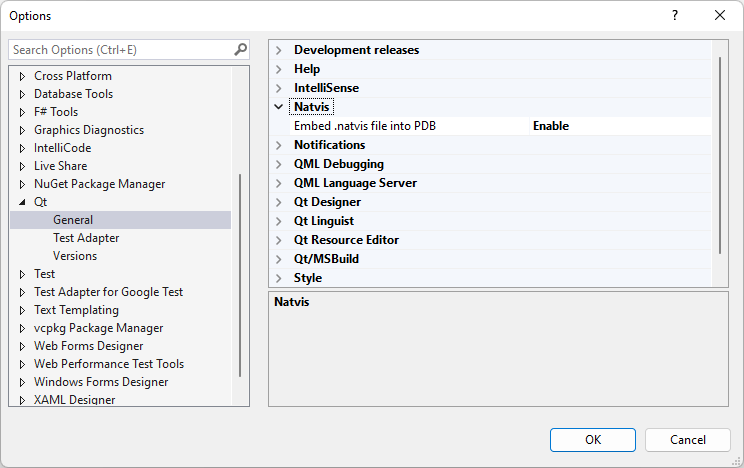Image resolution: width=744 pixels, height=468 pixels.
Task: Select the Graphics Diagnostics label
Action: pyautogui.click(x=89, y=130)
